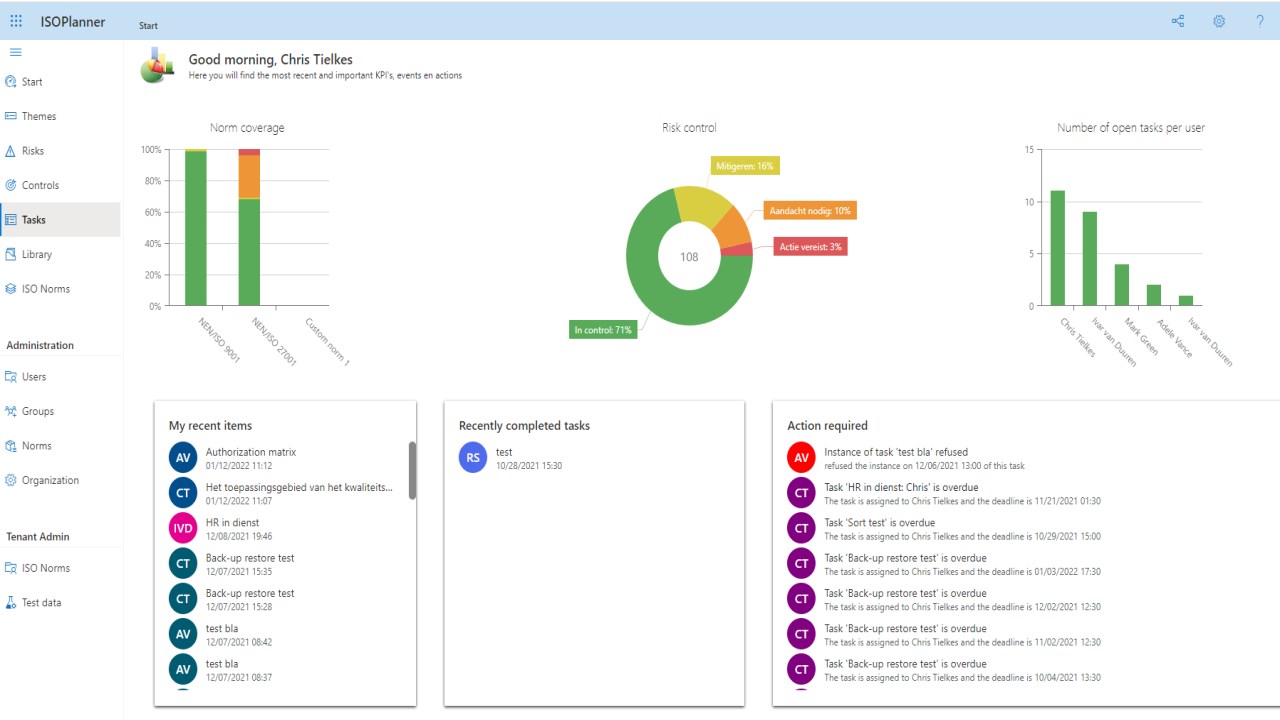Click AV avatar next to Authorization matrix
The height and width of the screenshot is (720, 1280).
pos(183,458)
